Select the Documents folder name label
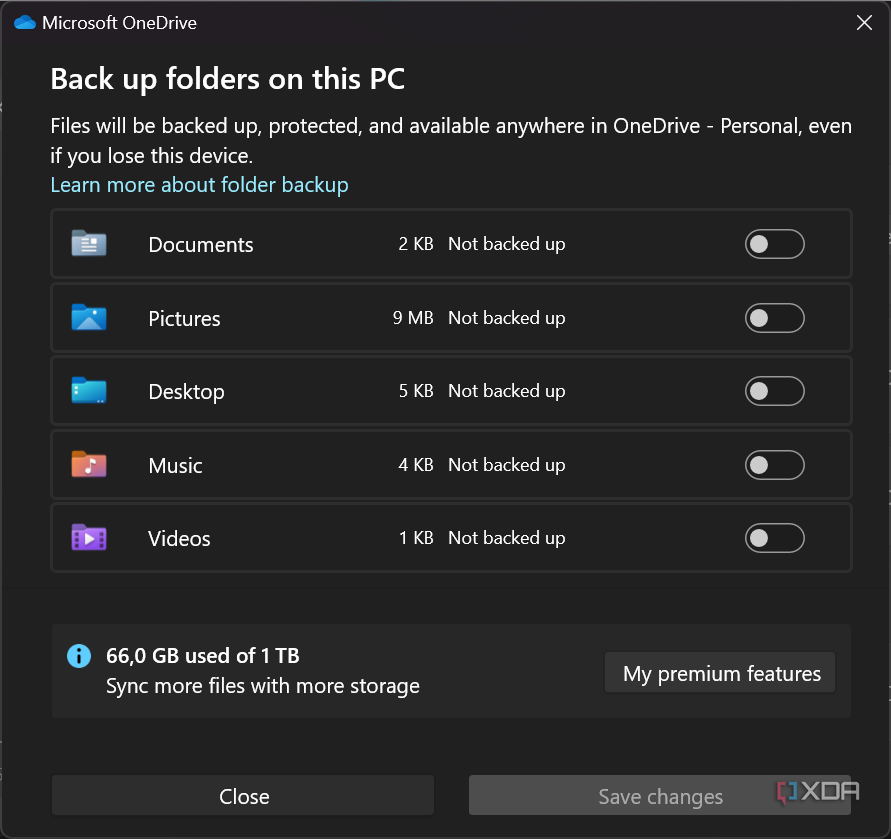 click(201, 245)
